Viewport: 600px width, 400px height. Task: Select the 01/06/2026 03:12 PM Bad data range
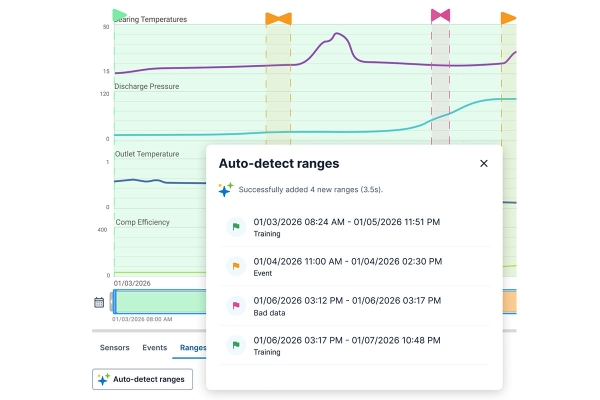tap(346, 306)
